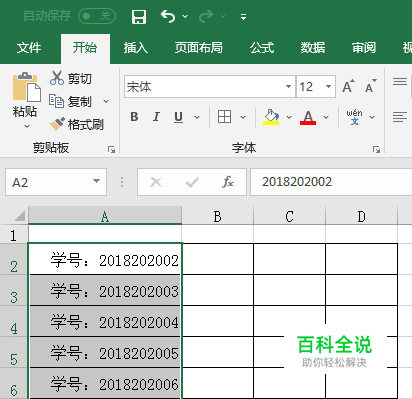
Task: Click the 格式刷 (Format Painter) brush
Action: tap(77, 124)
